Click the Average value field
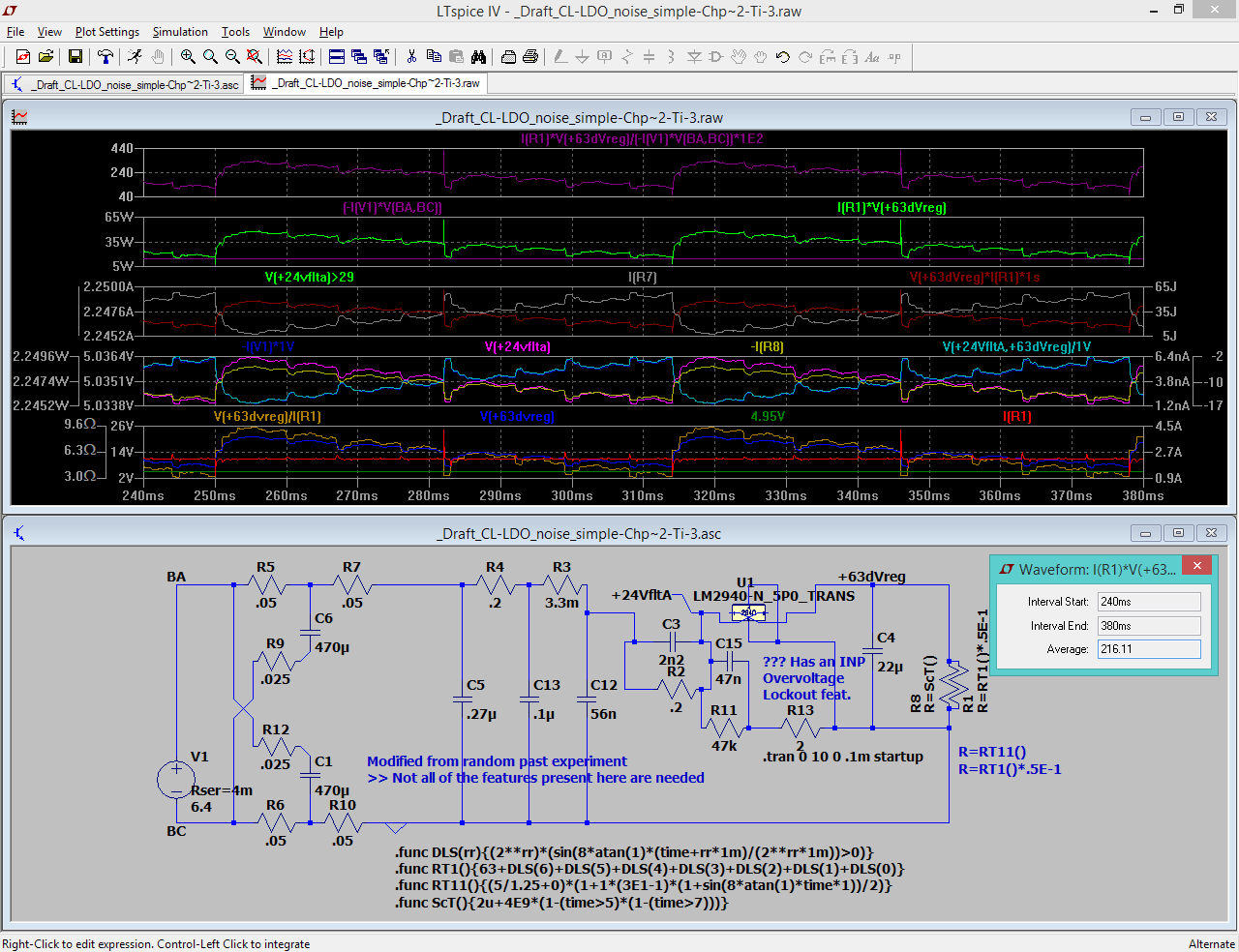The image size is (1239, 952). tap(1149, 649)
